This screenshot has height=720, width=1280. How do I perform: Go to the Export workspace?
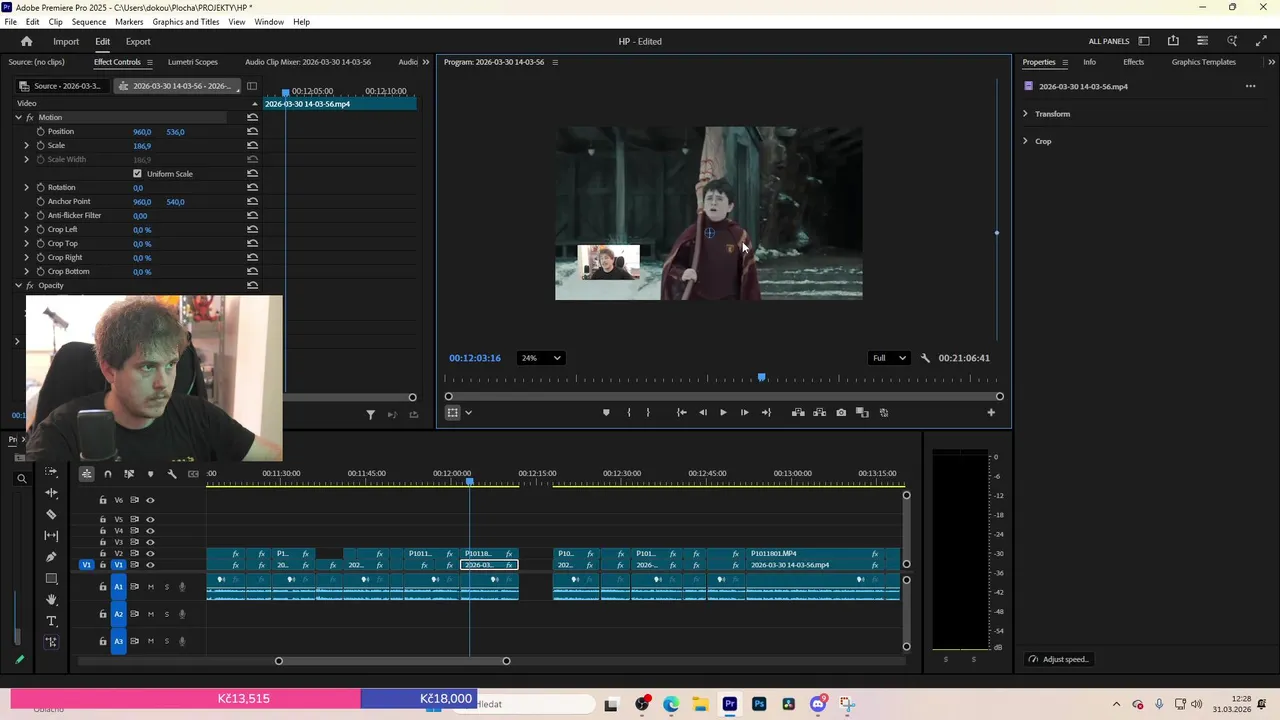click(x=138, y=41)
